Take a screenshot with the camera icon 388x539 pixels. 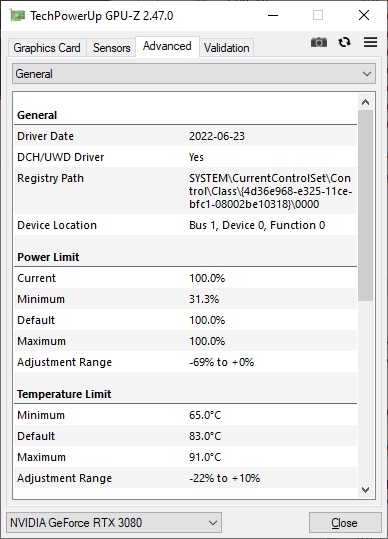pyautogui.click(x=319, y=42)
